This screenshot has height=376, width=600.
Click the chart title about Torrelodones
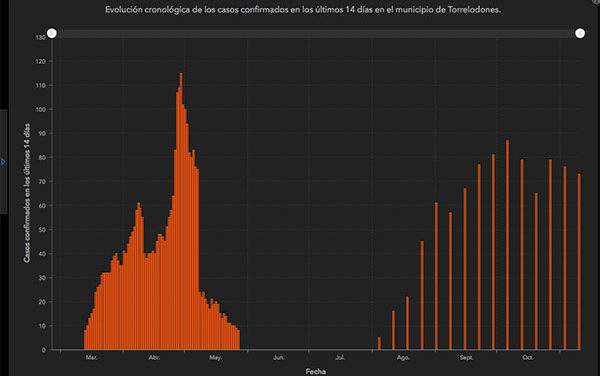[303, 10]
